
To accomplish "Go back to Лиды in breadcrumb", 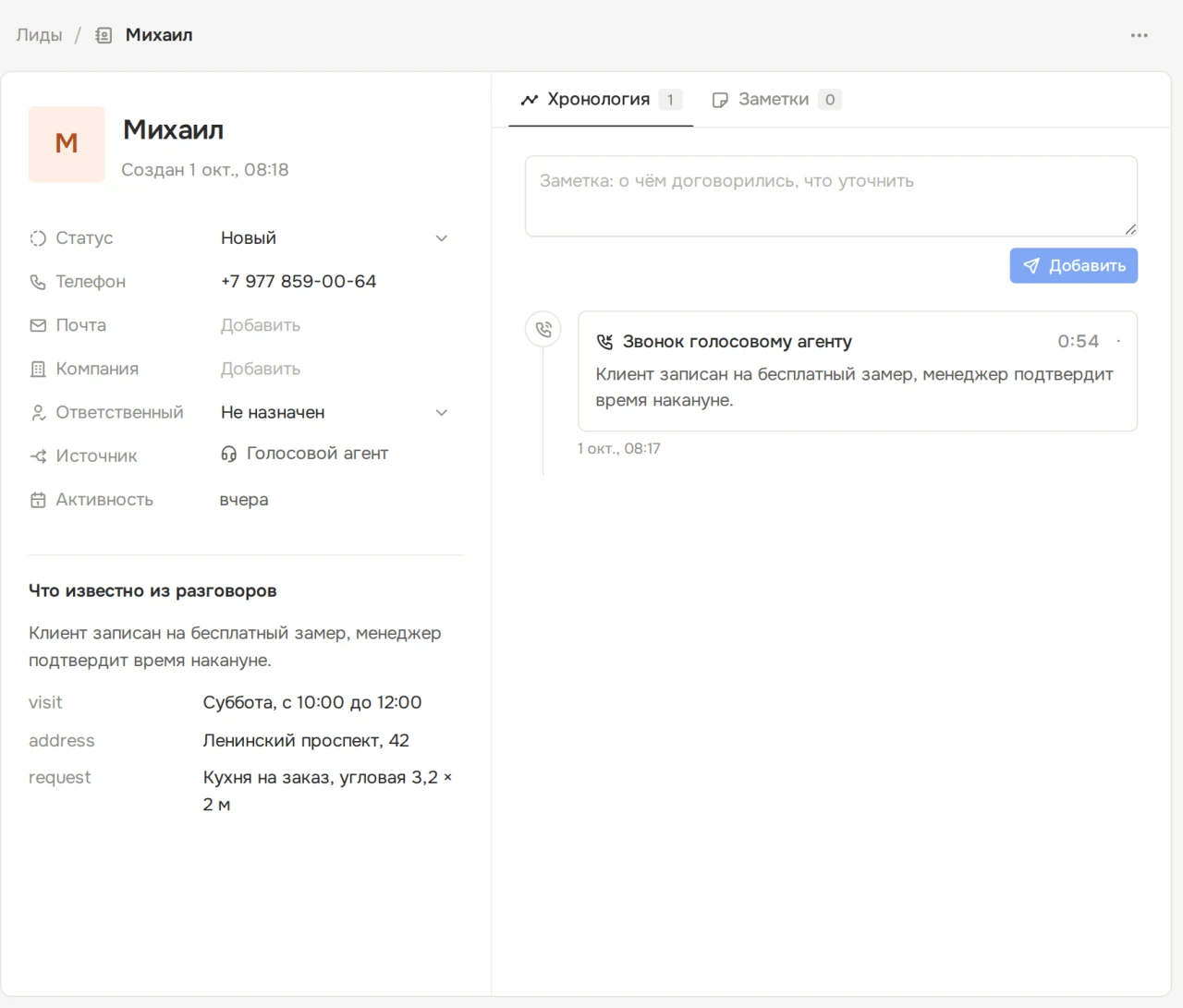I will (39, 35).
